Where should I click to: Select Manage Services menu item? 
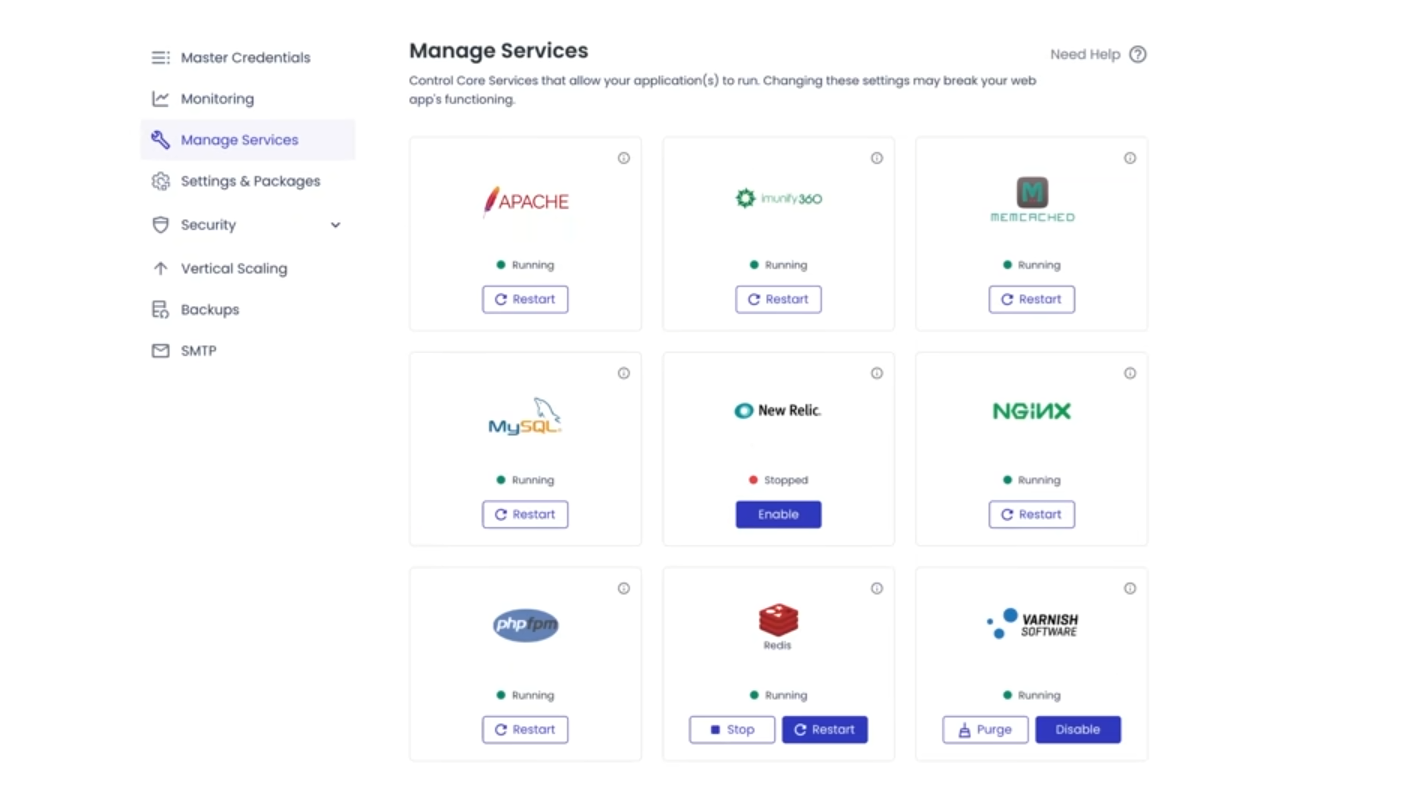(248, 140)
